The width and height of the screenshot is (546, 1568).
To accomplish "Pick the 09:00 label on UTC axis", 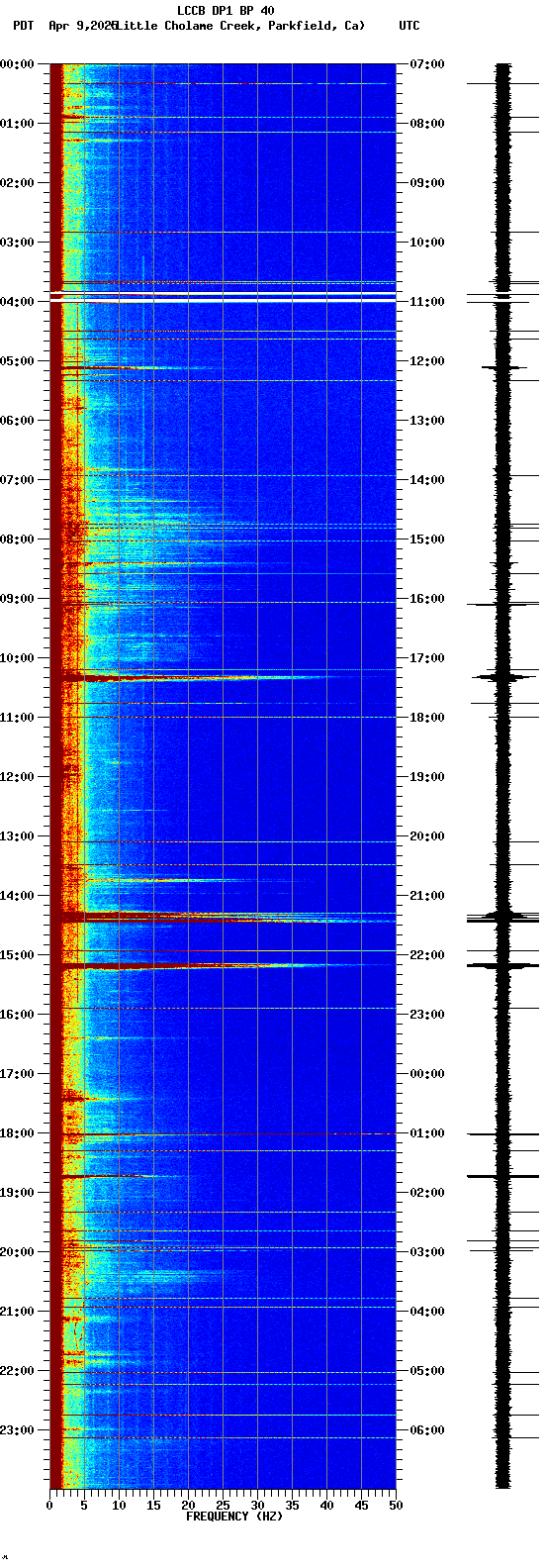I will [427, 183].
